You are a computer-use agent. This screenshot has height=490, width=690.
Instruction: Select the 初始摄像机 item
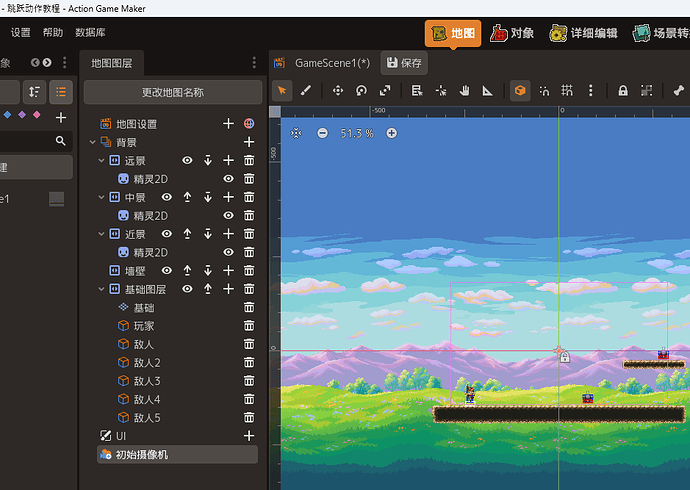tap(177, 454)
